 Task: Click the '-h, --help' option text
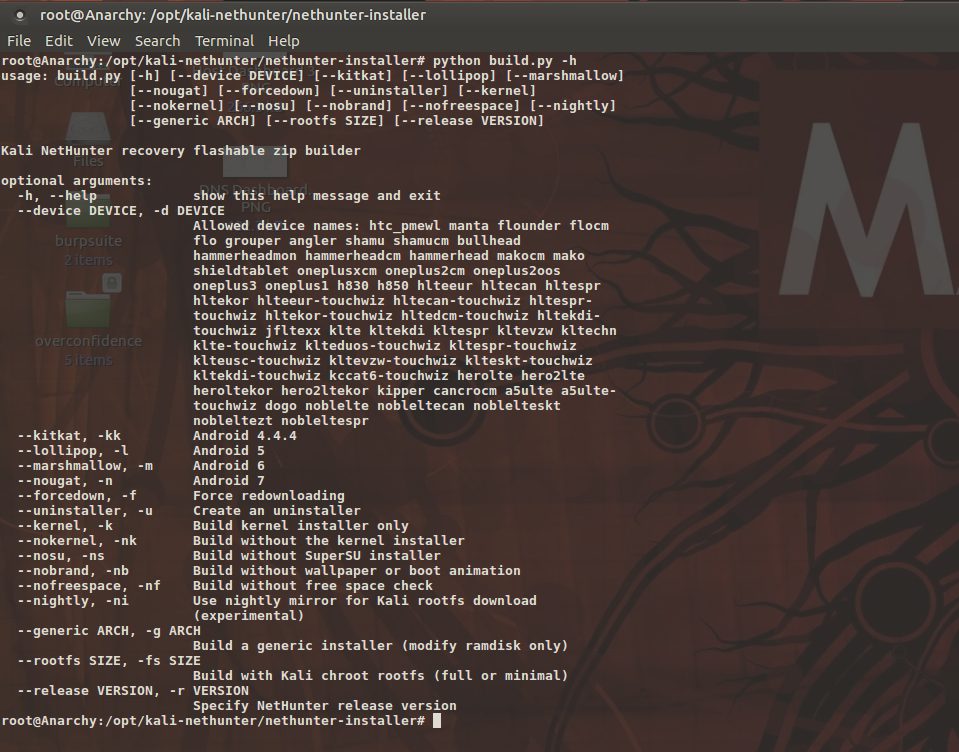(57, 196)
